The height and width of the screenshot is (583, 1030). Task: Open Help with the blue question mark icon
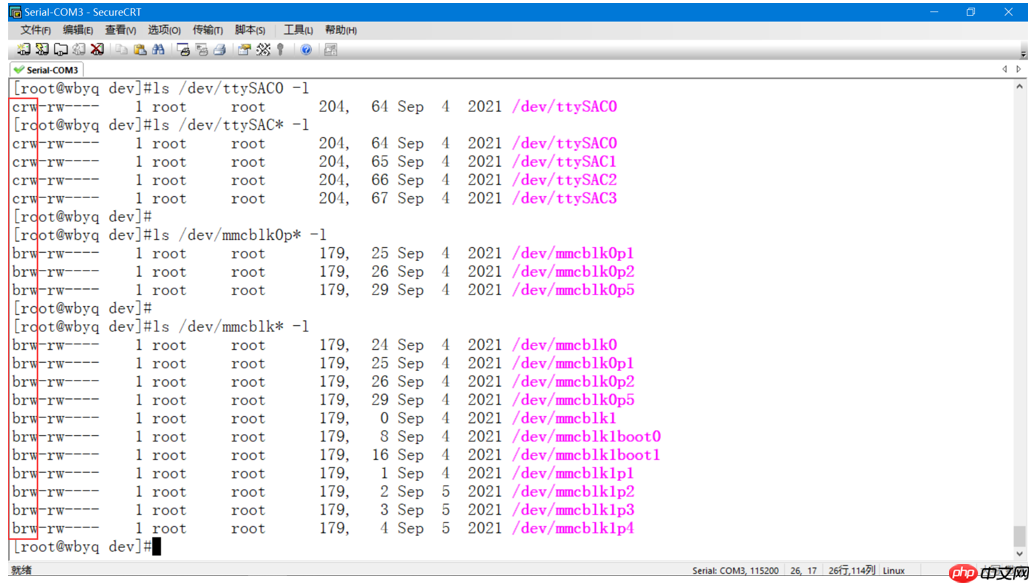tap(306, 49)
